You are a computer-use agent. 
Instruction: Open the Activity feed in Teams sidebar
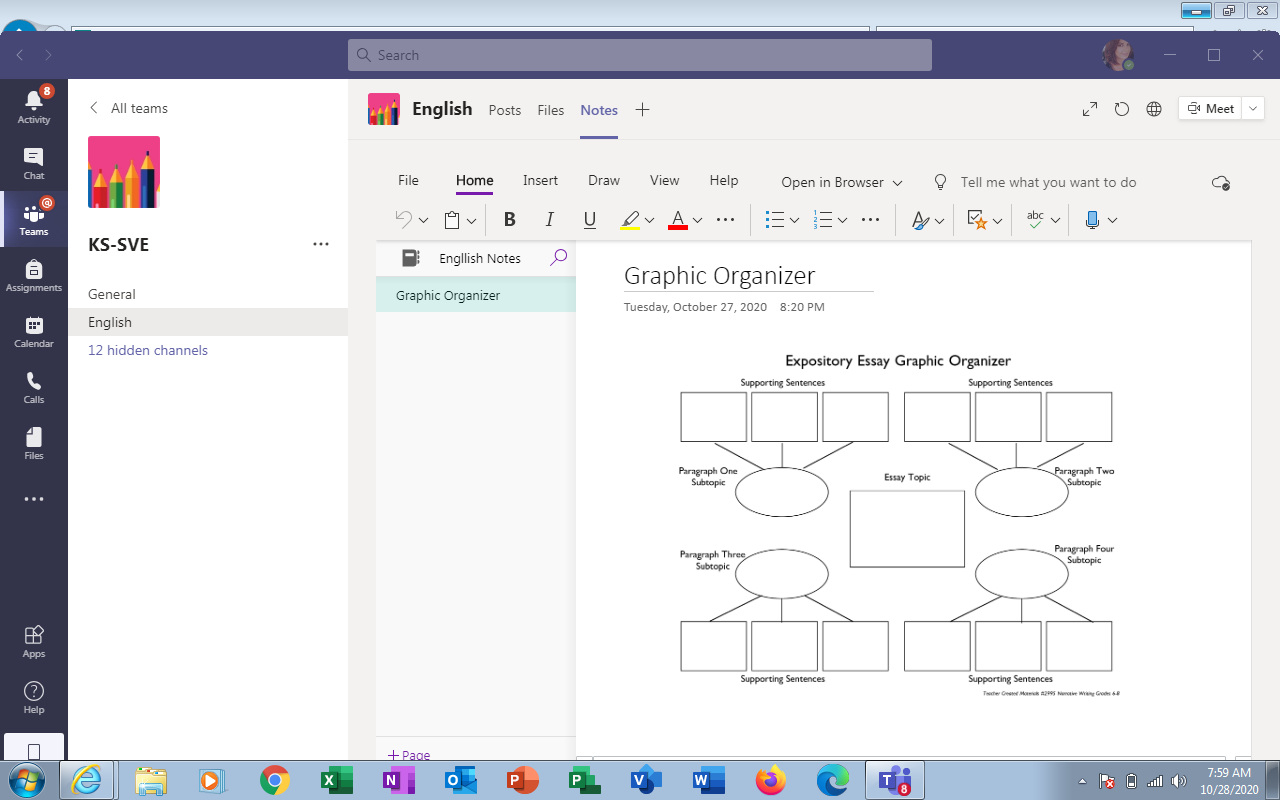pos(34,105)
